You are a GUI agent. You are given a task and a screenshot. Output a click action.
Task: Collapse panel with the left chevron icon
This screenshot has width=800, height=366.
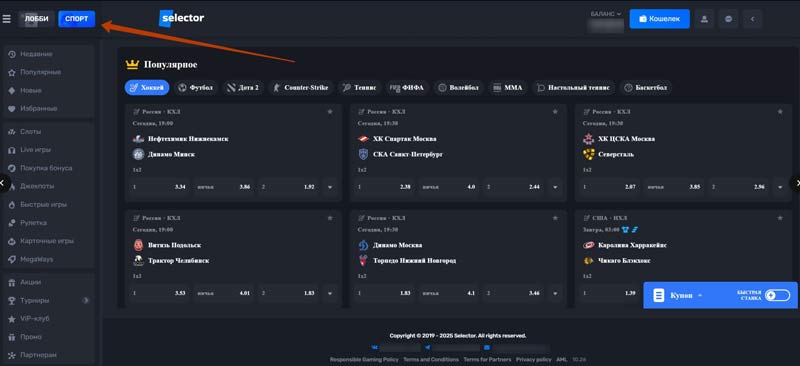pyautogui.click(x=752, y=19)
